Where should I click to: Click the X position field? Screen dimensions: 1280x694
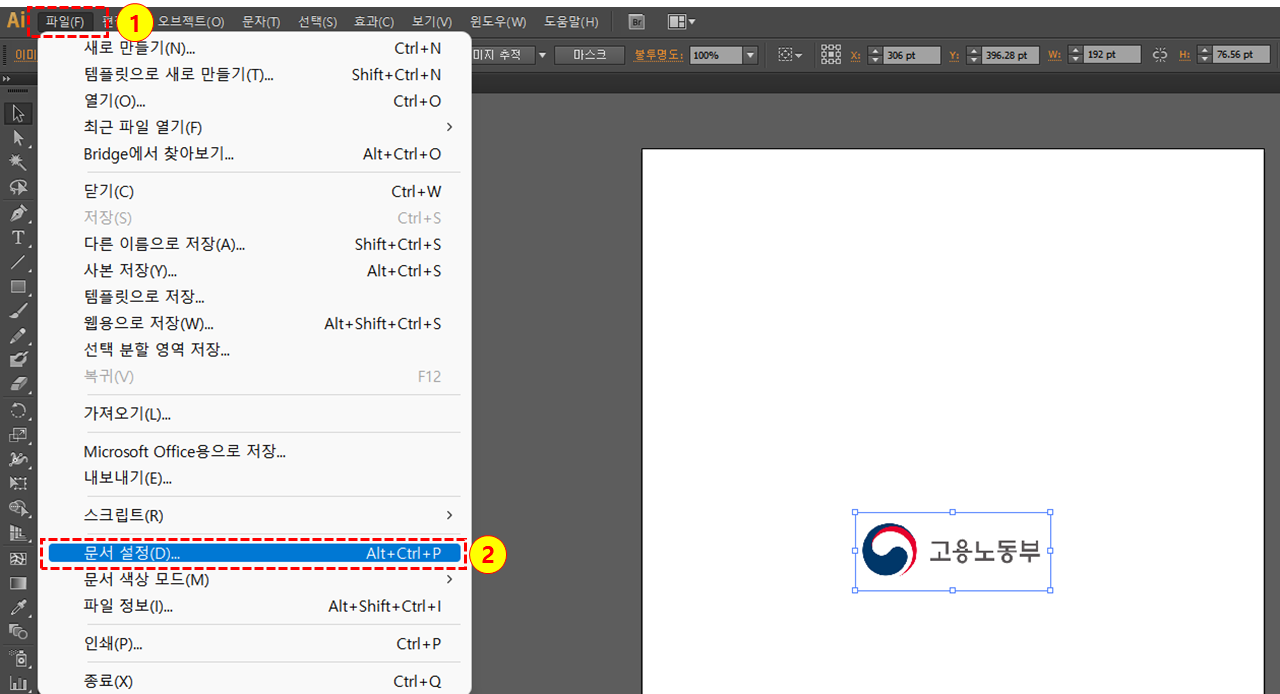[x=912, y=55]
